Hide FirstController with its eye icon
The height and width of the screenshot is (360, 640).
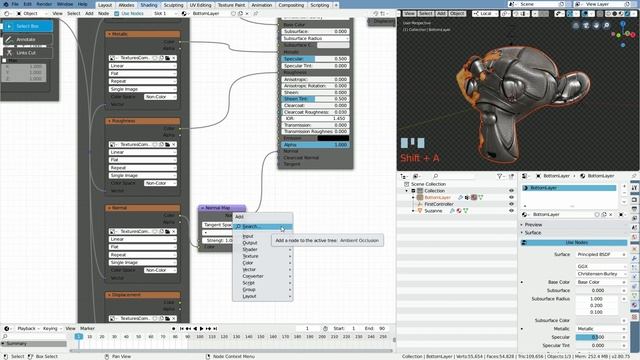click(x=511, y=204)
